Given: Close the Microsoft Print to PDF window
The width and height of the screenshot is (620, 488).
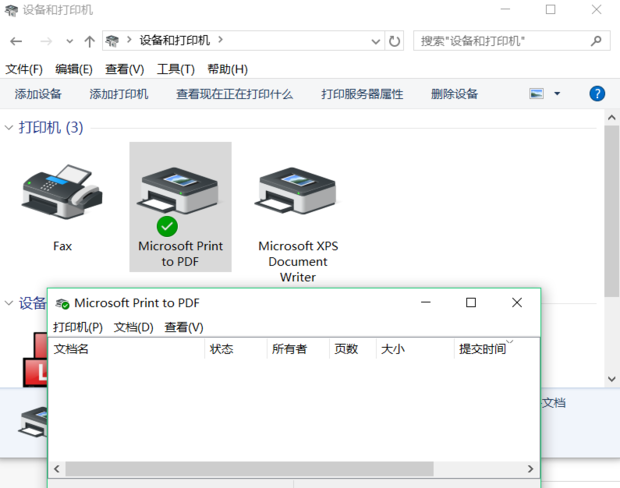Looking at the screenshot, I should tap(517, 303).
